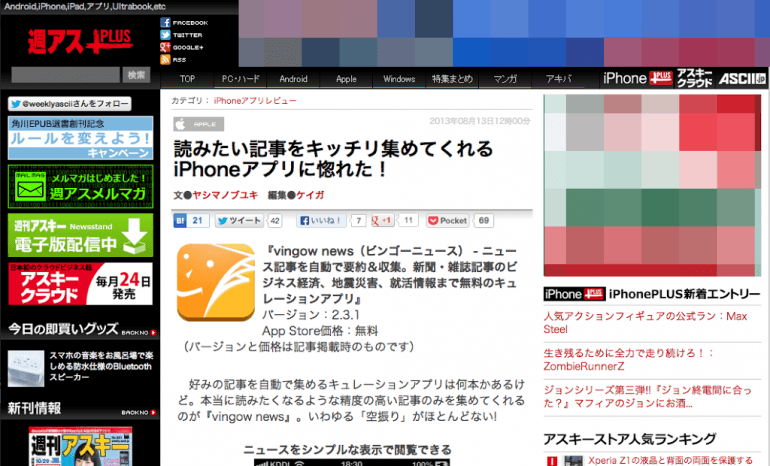Open the ジョンシリーズ第三弾 article link
Image resolution: width=770 pixels, height=466 pixels.
click(x=647, y=396)
